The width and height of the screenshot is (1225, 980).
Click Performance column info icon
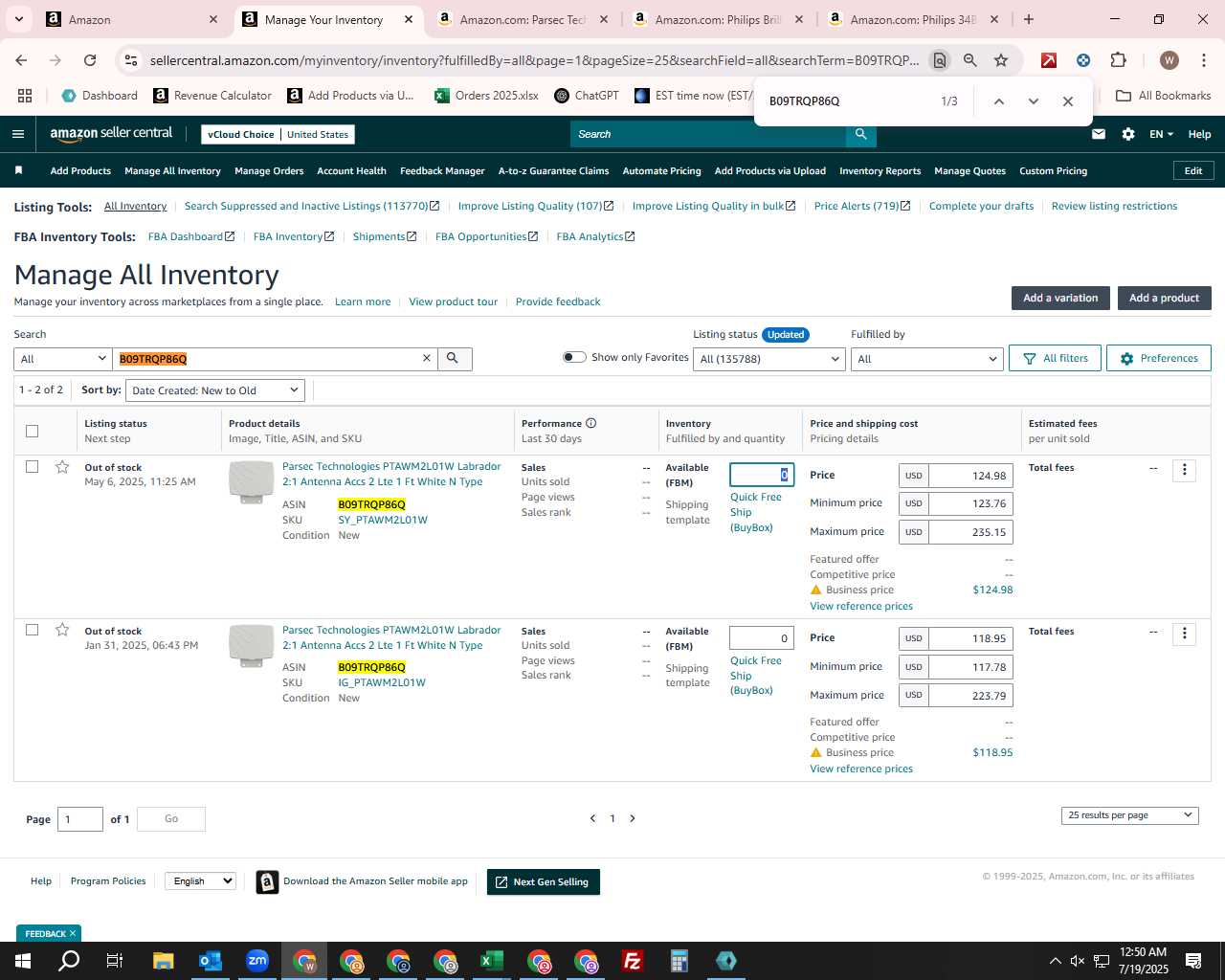point(591,423)
